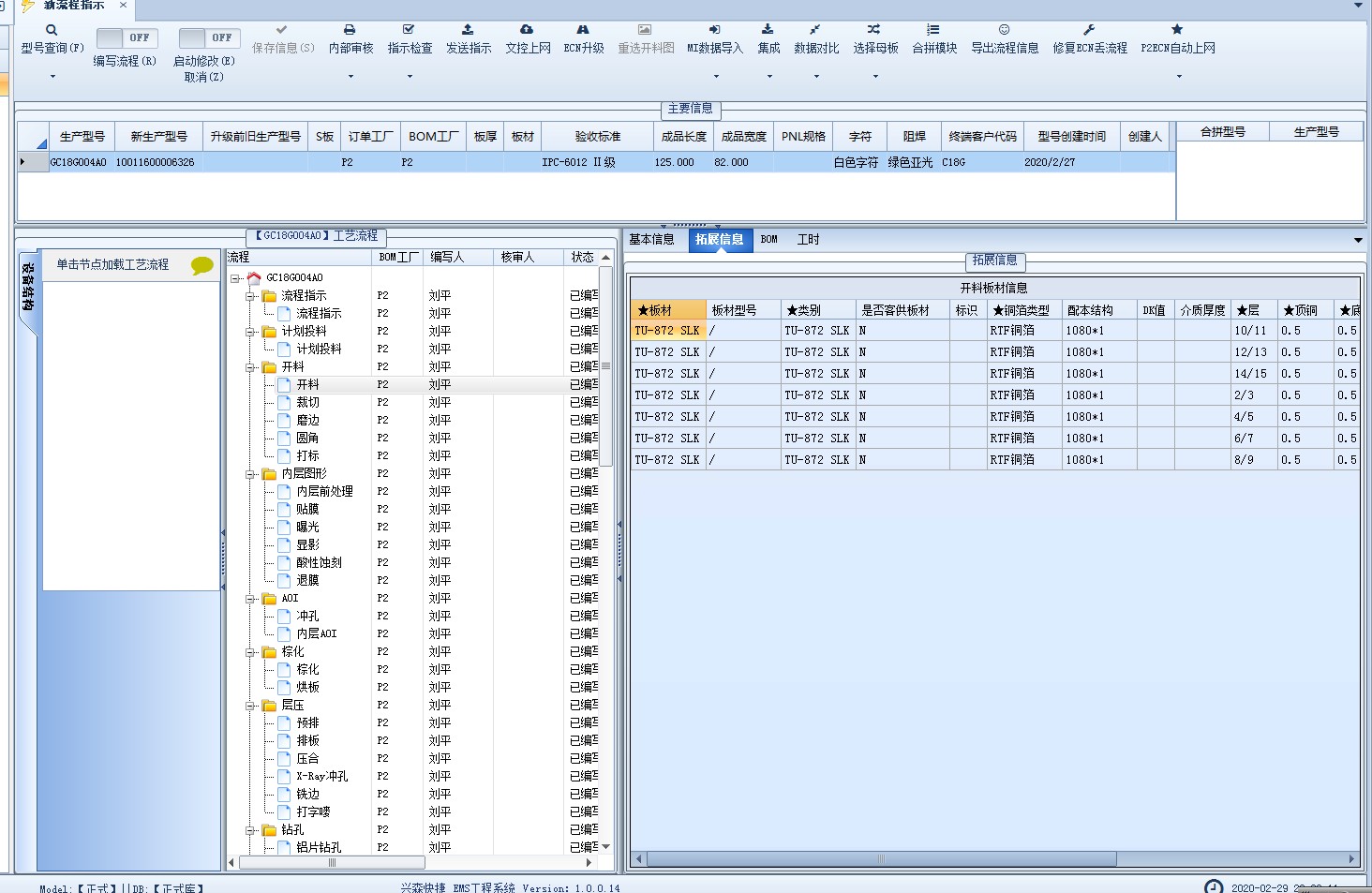Open the 内部审核 dropdown arrow
Screen dimensions: 1372x893
click(350, 77)
